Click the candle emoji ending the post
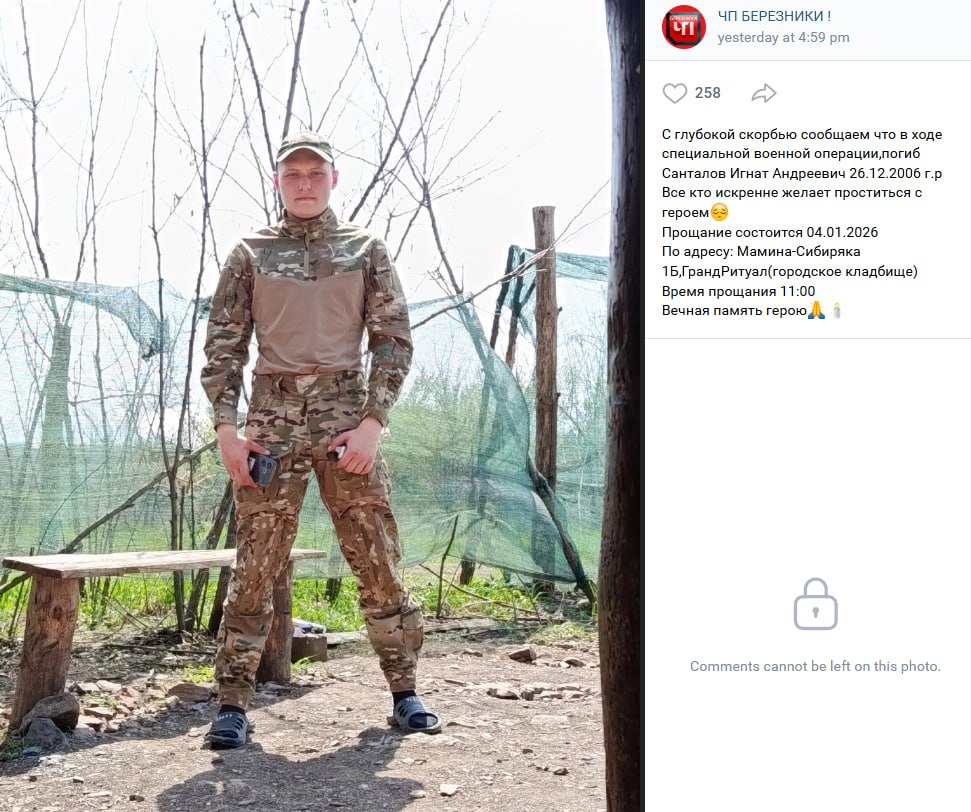971x812 pixels. pyautogui.click(x=837, y=310)
